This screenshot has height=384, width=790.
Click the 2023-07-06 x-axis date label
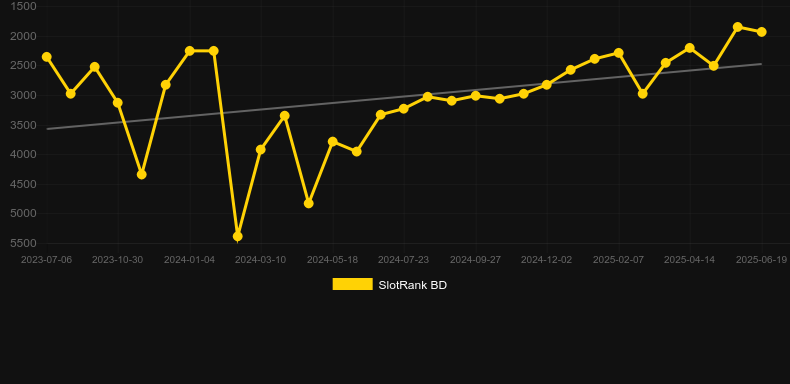pos(46,260)
